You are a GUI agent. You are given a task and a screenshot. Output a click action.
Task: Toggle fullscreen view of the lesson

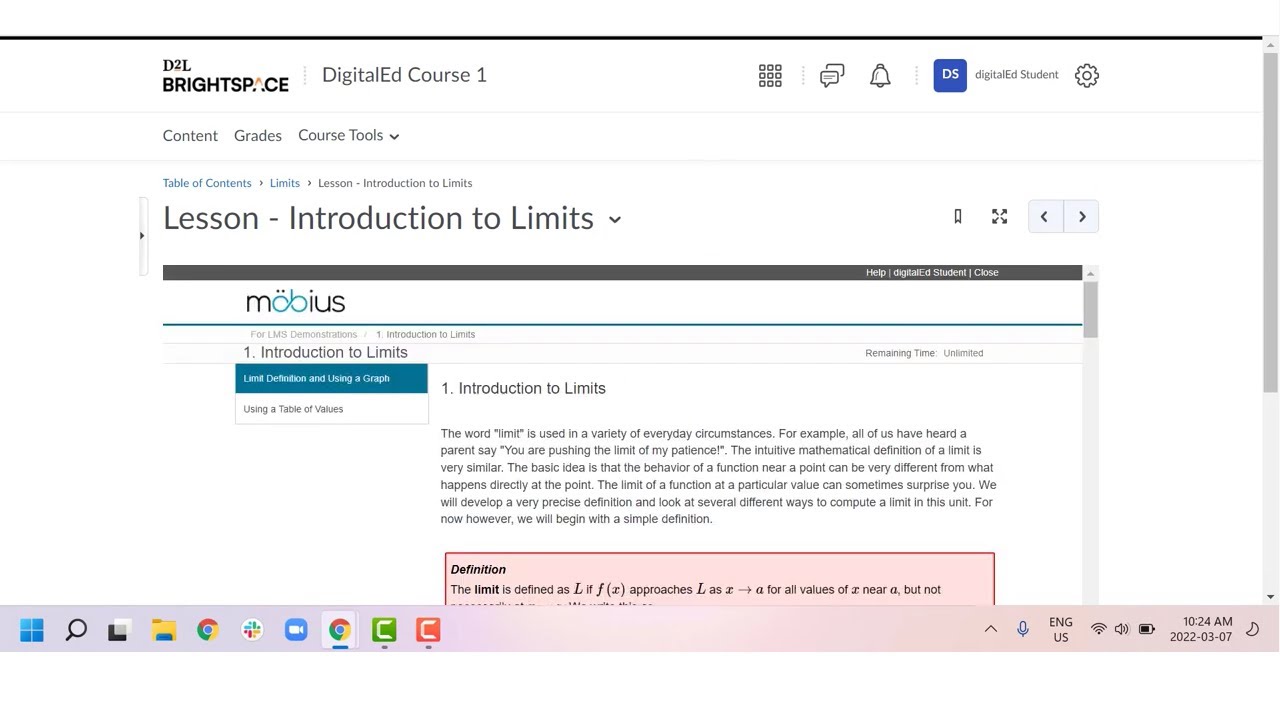(x=999, y=217)
